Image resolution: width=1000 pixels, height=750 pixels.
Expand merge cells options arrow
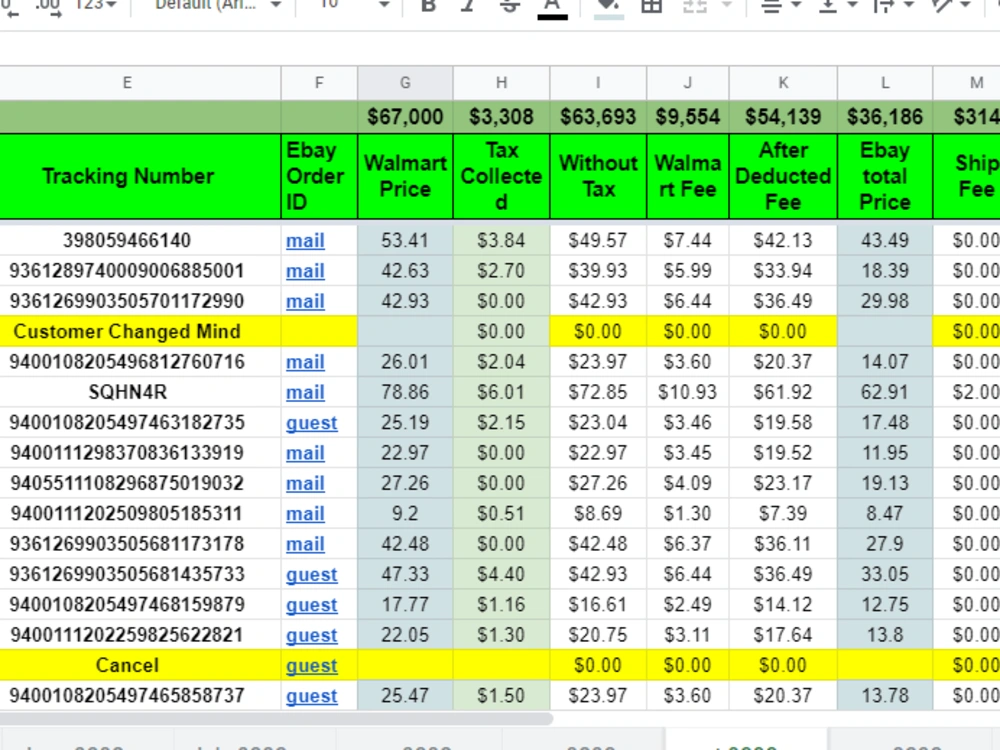[726, 5]
